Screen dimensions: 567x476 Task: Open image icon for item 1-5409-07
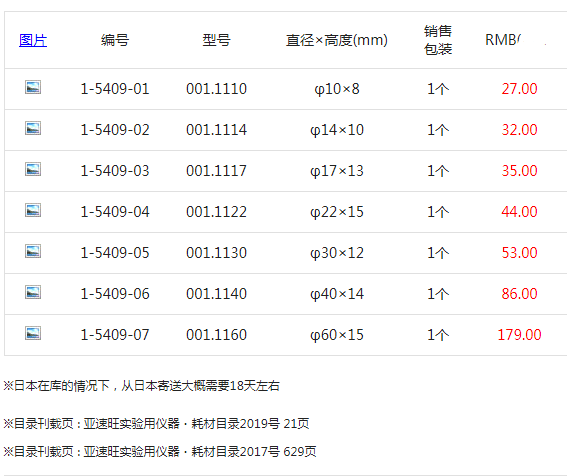point(33,333)
